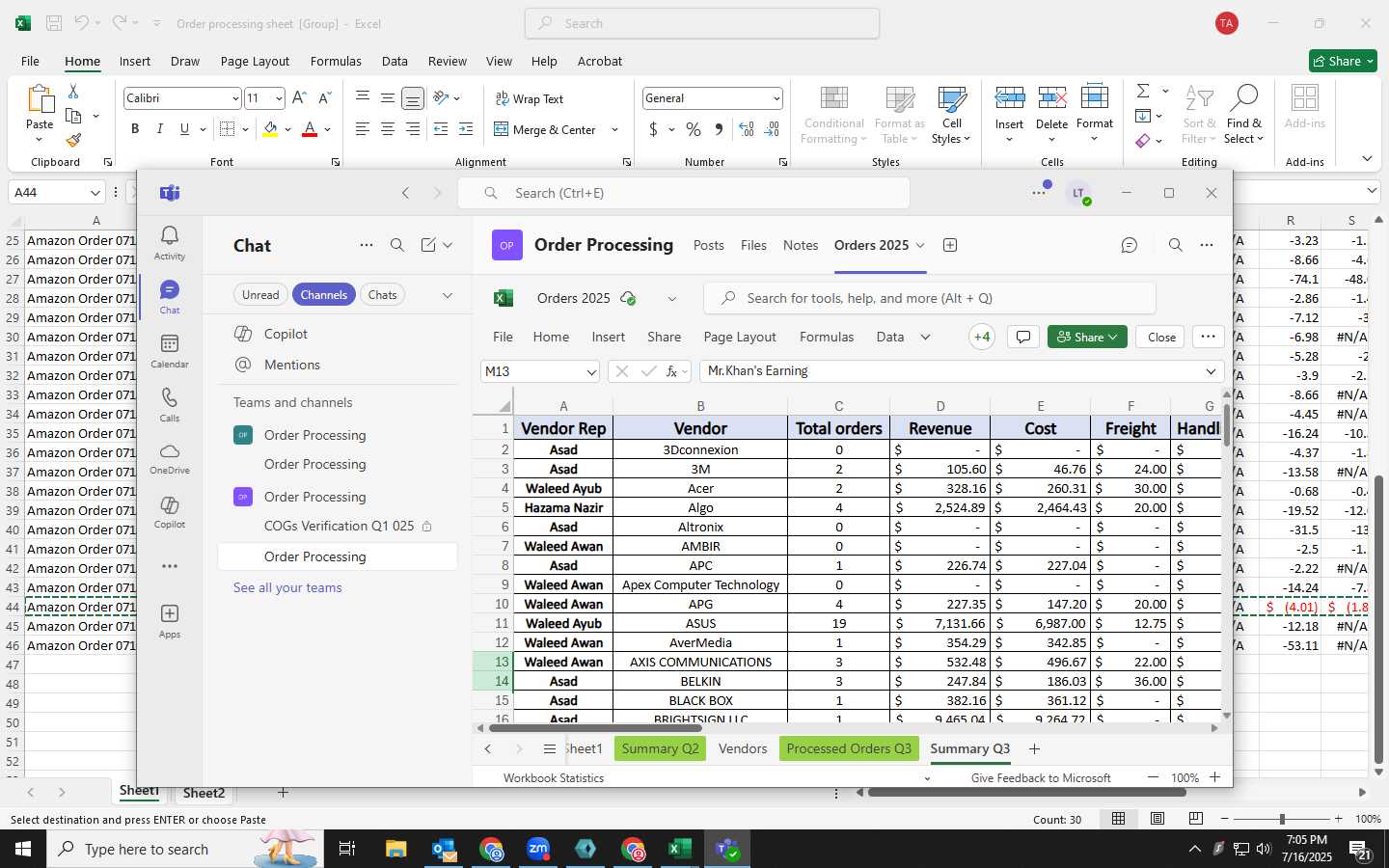The width and height of the screenshot is (1389, 868).
Task: Open Zoom from Windows taskbar
Action: coord(538,849)
